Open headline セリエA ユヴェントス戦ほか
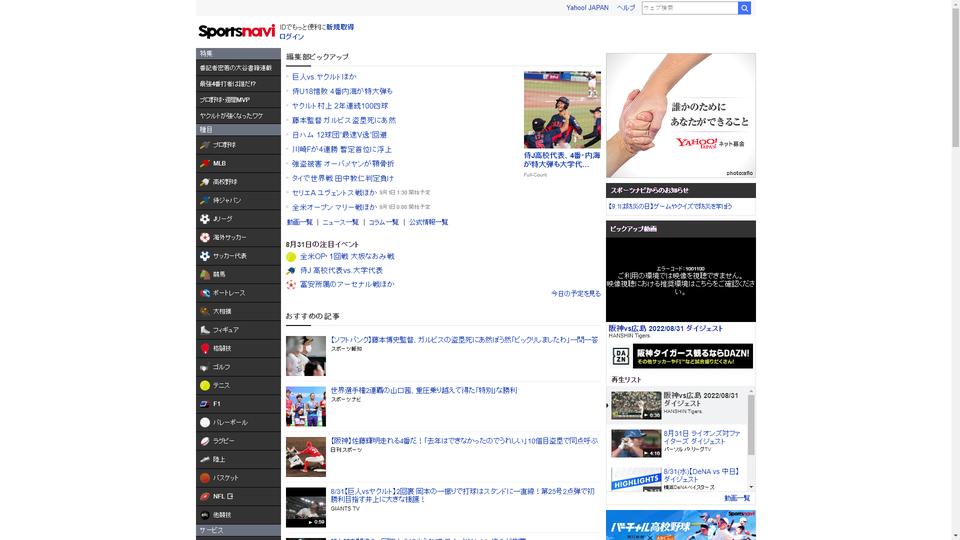Image resolution: width=960 pixels, height=540 pixels. tap(334, 193)
